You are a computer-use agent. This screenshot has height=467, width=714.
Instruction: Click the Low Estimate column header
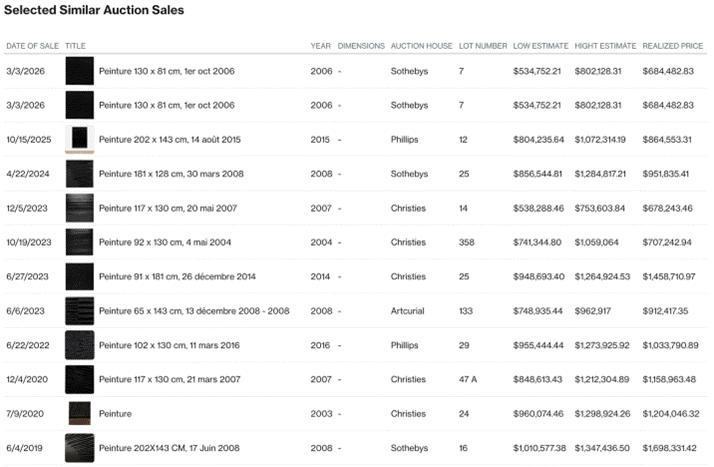[539, 46]
